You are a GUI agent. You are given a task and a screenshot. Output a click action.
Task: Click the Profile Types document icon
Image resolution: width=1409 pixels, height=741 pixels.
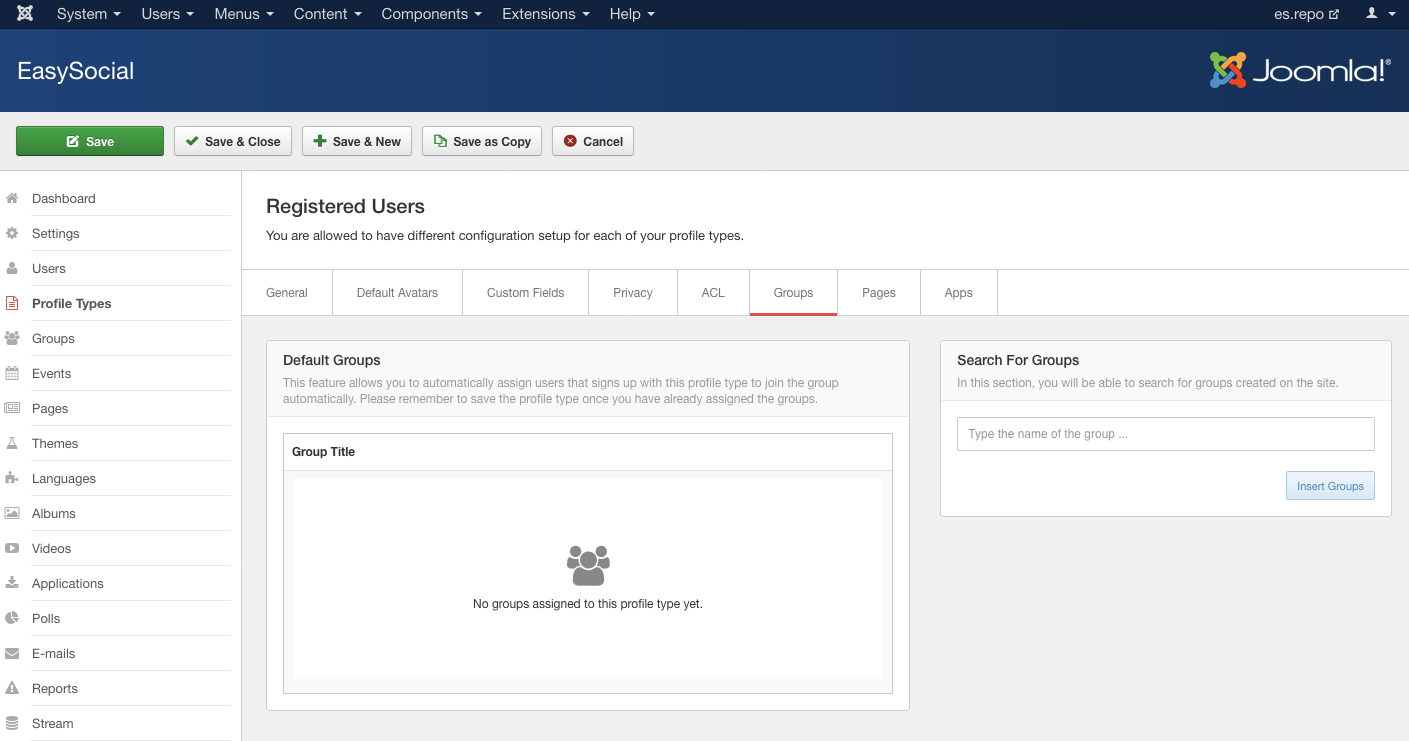click(x=12, y=303)
